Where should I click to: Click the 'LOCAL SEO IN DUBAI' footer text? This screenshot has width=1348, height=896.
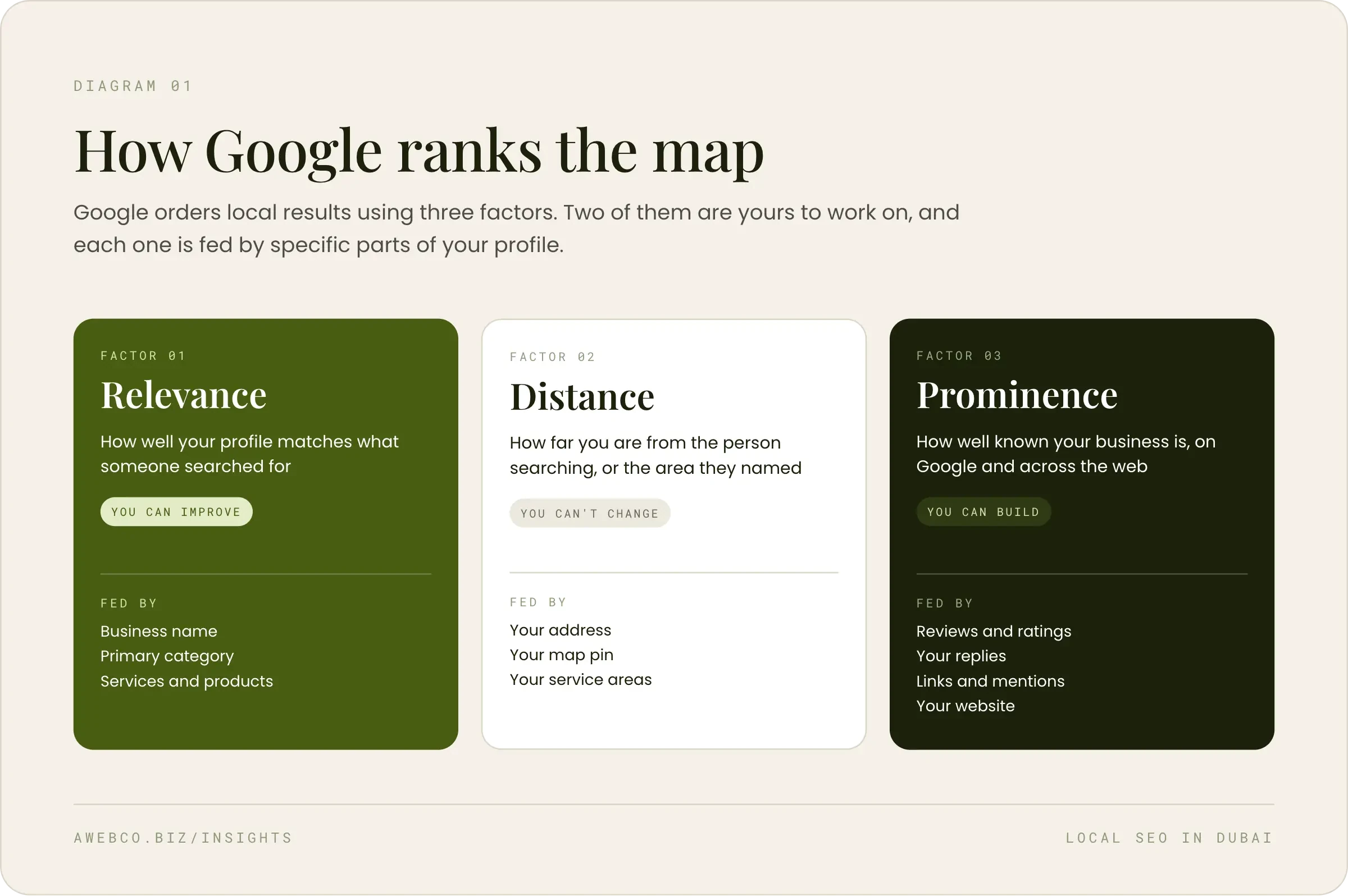click(1169, 838)
